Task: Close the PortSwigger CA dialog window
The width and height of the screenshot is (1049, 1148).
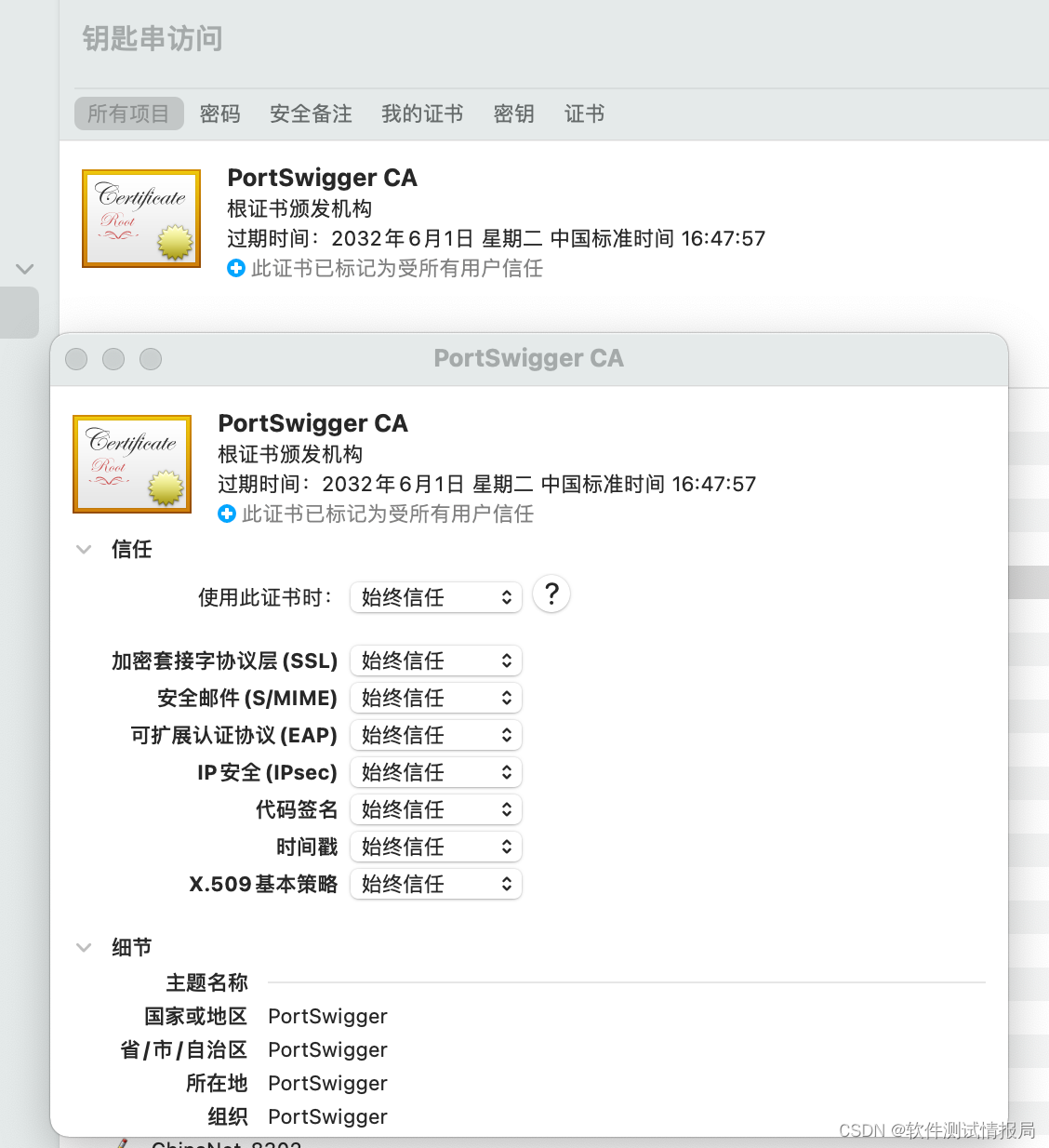Action: tap(76, 359)
